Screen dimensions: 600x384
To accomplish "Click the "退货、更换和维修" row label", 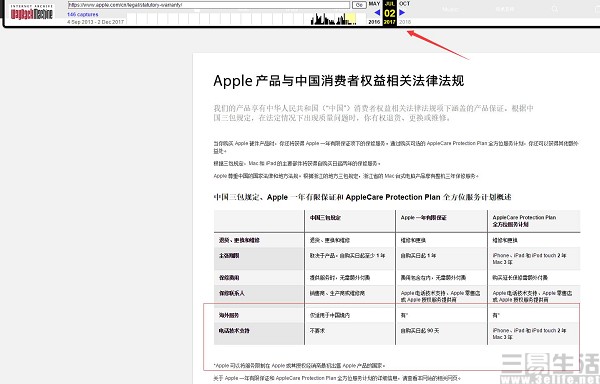I will pos(239,240).
